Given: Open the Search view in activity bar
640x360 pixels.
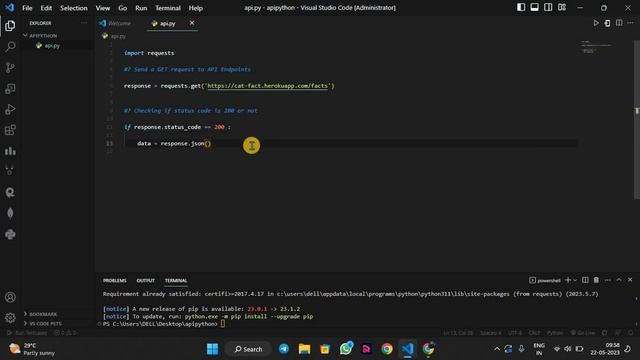Looking at the screenshot, I should pyautogui.click(x=10, y=47).
